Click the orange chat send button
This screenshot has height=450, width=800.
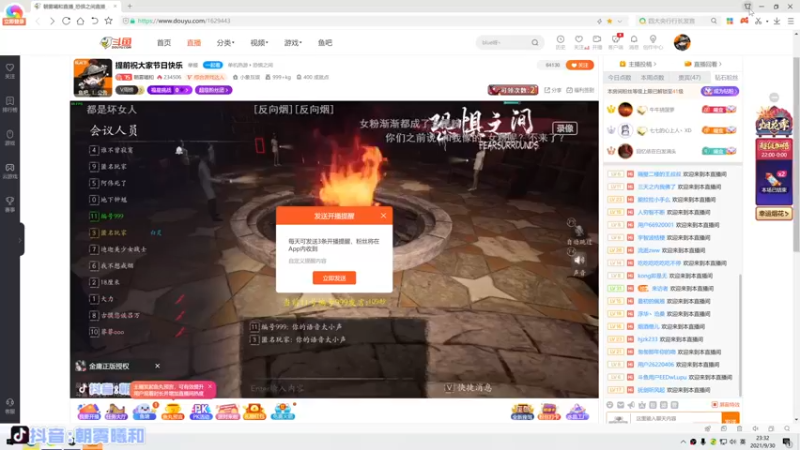(x=730, y=419)
